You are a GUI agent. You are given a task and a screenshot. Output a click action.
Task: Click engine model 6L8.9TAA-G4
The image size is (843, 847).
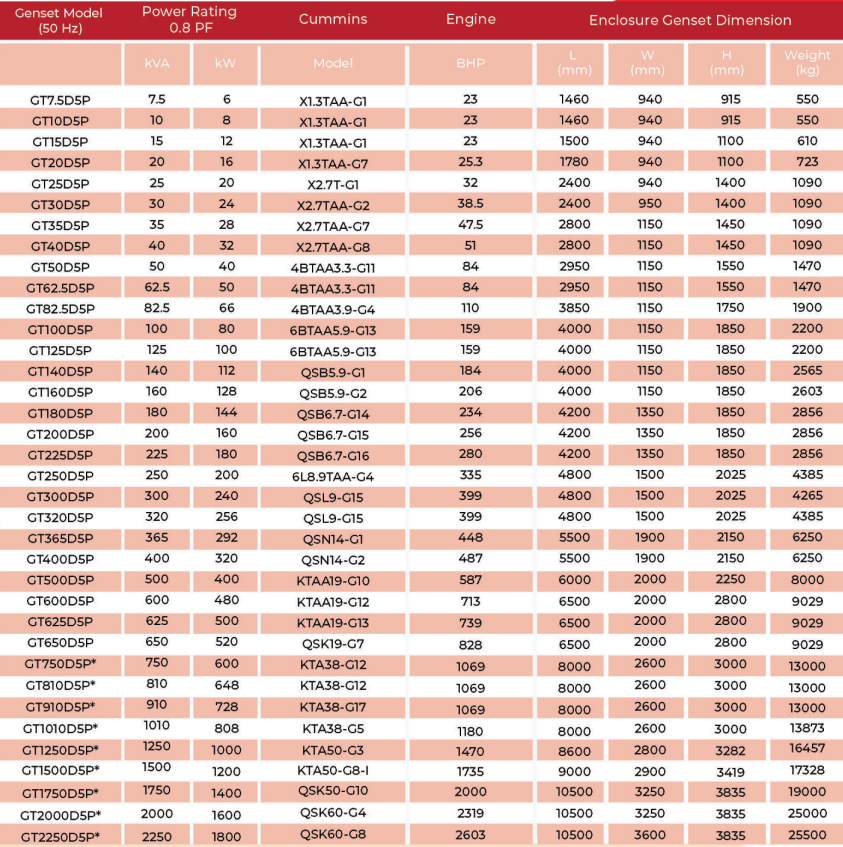click(333, 477)
